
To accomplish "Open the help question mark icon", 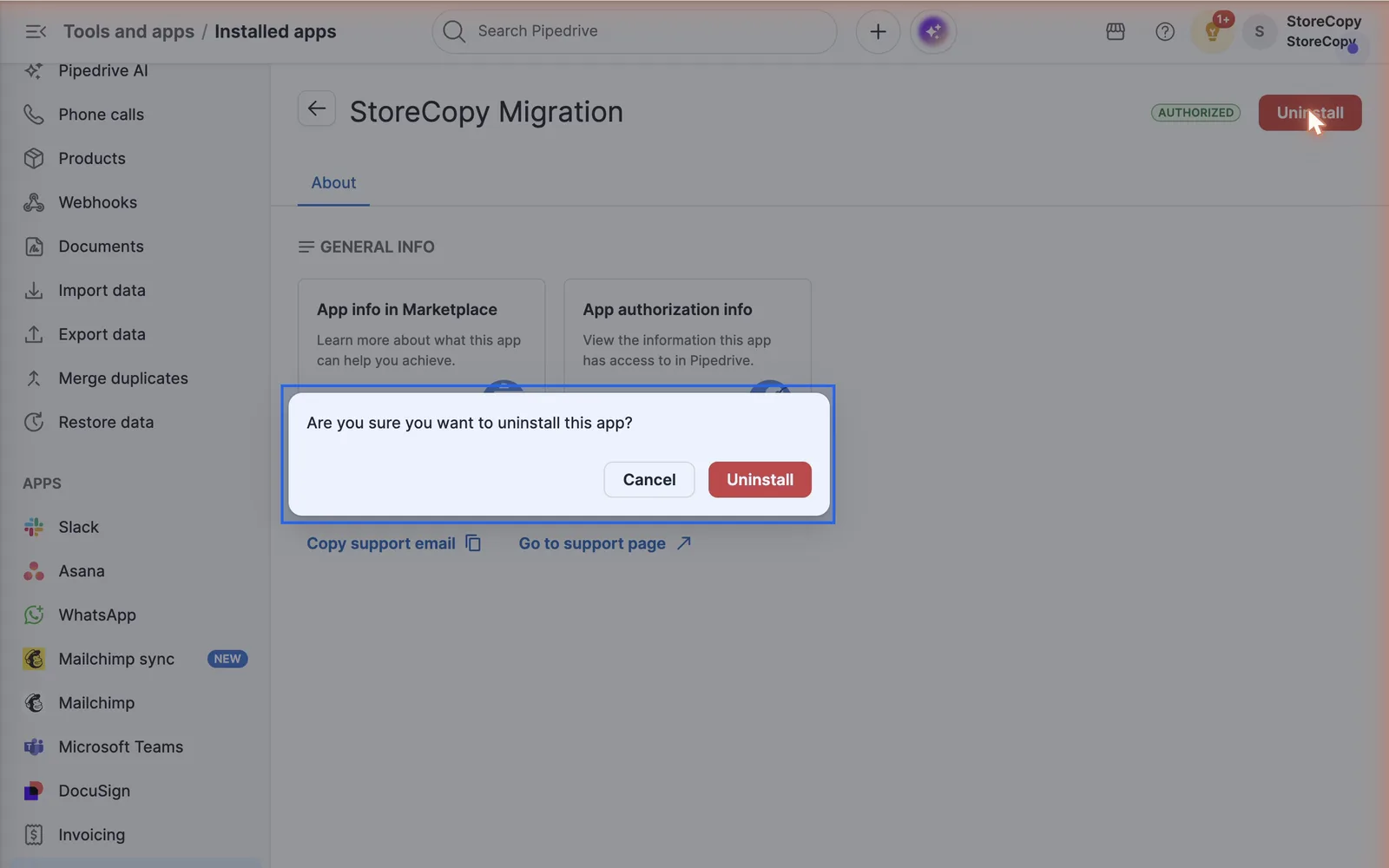I will 1165,31.
